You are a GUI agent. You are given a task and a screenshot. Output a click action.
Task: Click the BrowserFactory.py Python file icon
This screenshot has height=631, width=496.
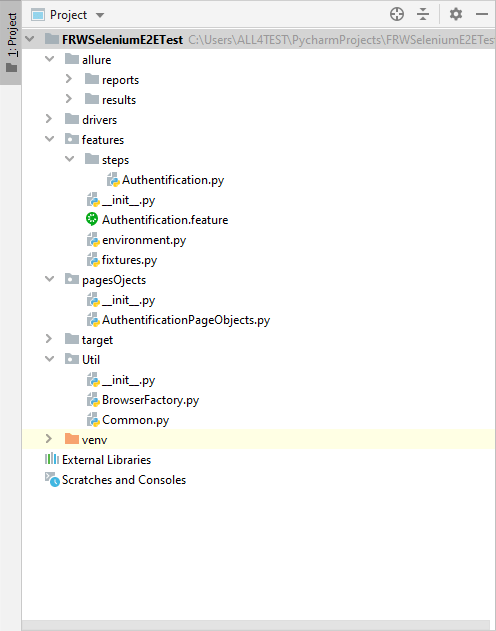(93, 400)
